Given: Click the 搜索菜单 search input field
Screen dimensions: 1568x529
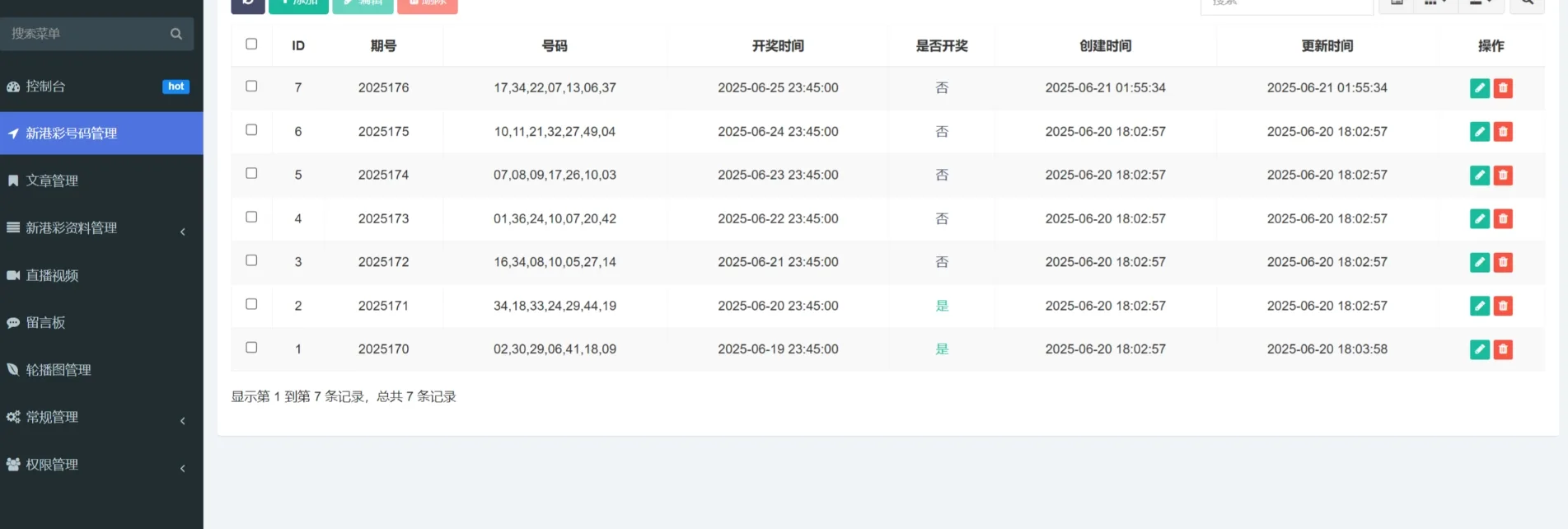Looking at the screenshot, I should coord(87,34).
